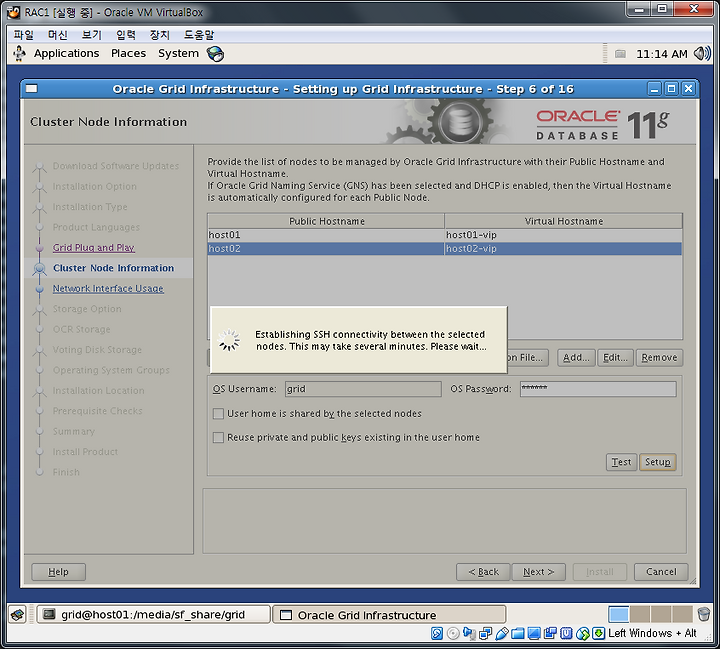Click the 11:14 AM clock
This screenshot has width=720, height=649.
662,54
